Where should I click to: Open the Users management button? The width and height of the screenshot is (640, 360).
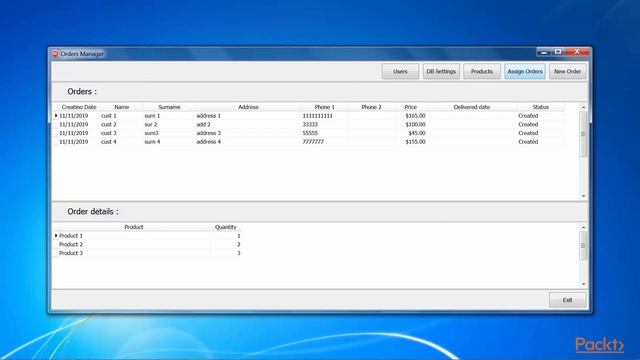pos(400,71)
